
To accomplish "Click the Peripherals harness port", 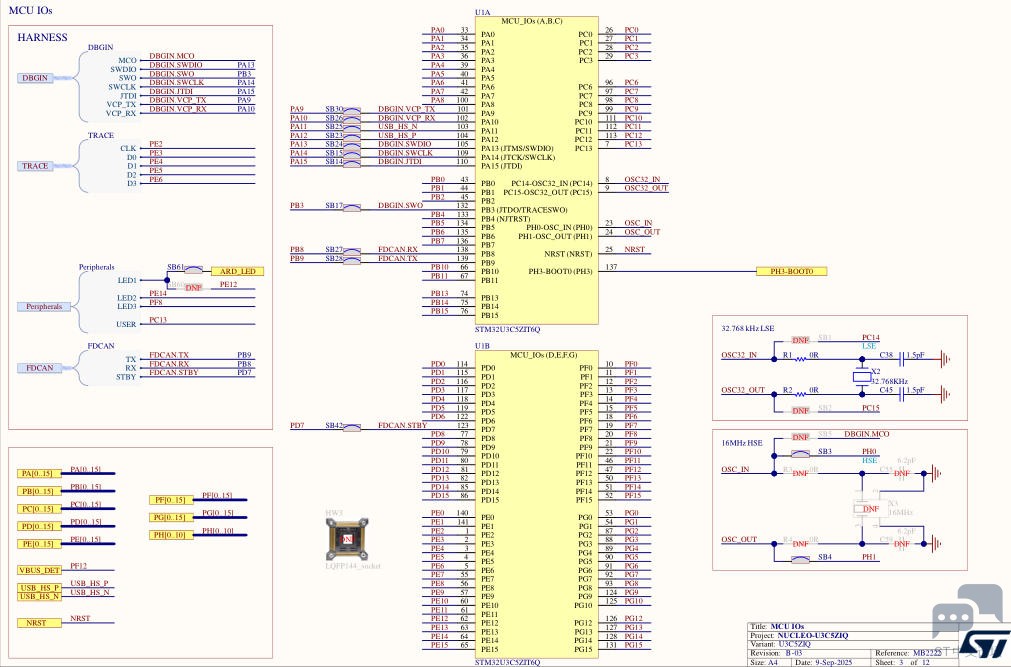I will 44,306.
